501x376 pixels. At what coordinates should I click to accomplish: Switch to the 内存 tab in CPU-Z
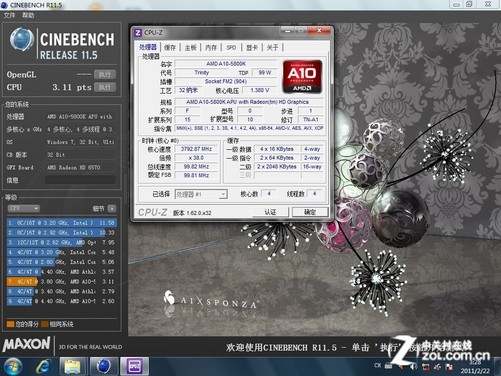tap(211, 48)
